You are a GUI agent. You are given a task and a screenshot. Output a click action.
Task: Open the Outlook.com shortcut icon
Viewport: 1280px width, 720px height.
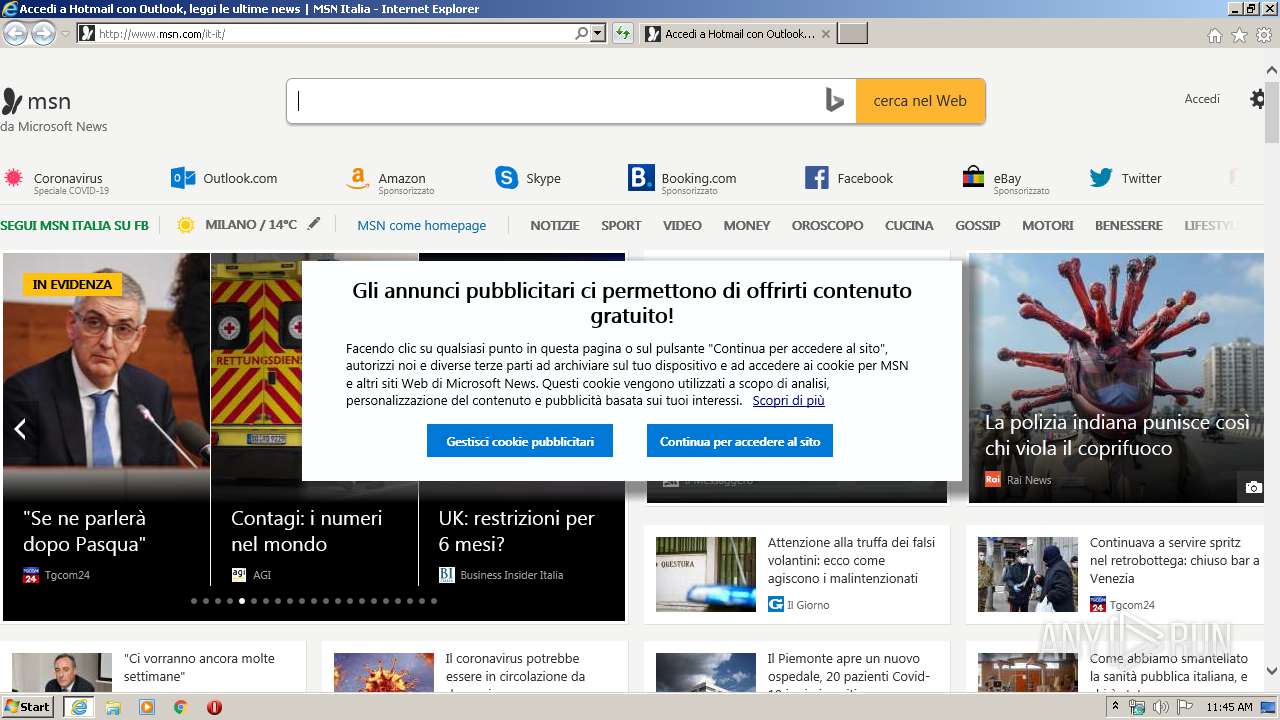[183, 178]
